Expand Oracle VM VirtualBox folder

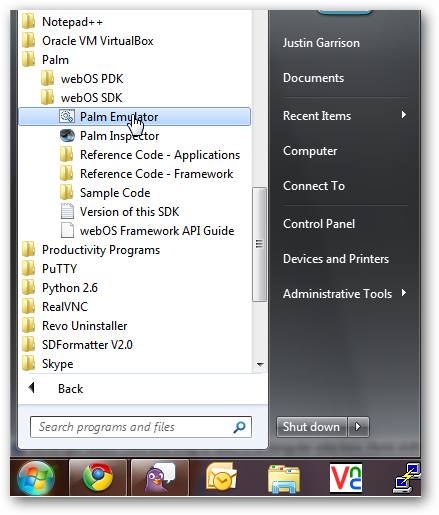[x=87, y=41]
